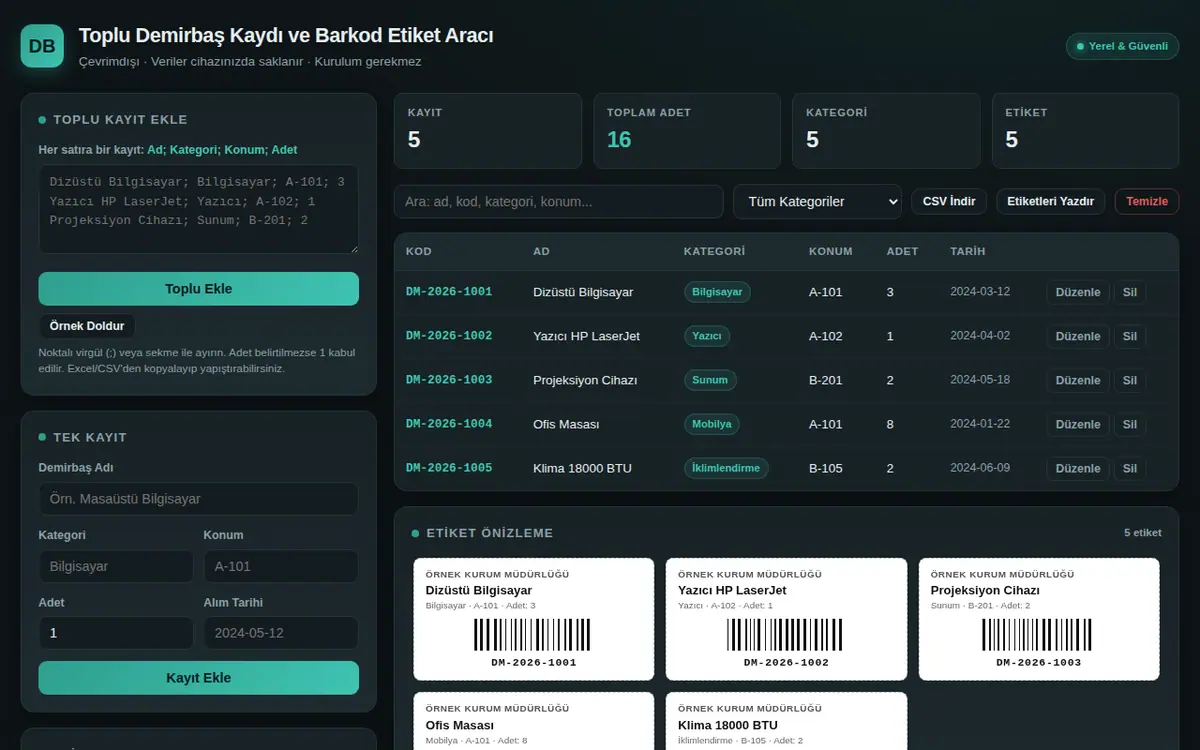
Task: Download the CSV with CSV İndir
Action: tap(949, 201)
